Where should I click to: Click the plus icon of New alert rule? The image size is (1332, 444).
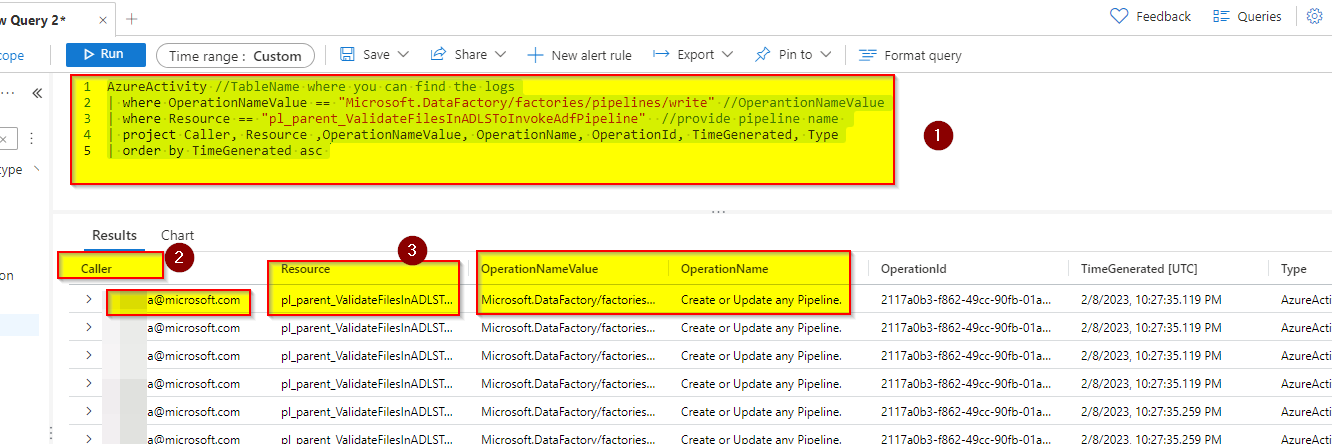click(x=535, y=55)
